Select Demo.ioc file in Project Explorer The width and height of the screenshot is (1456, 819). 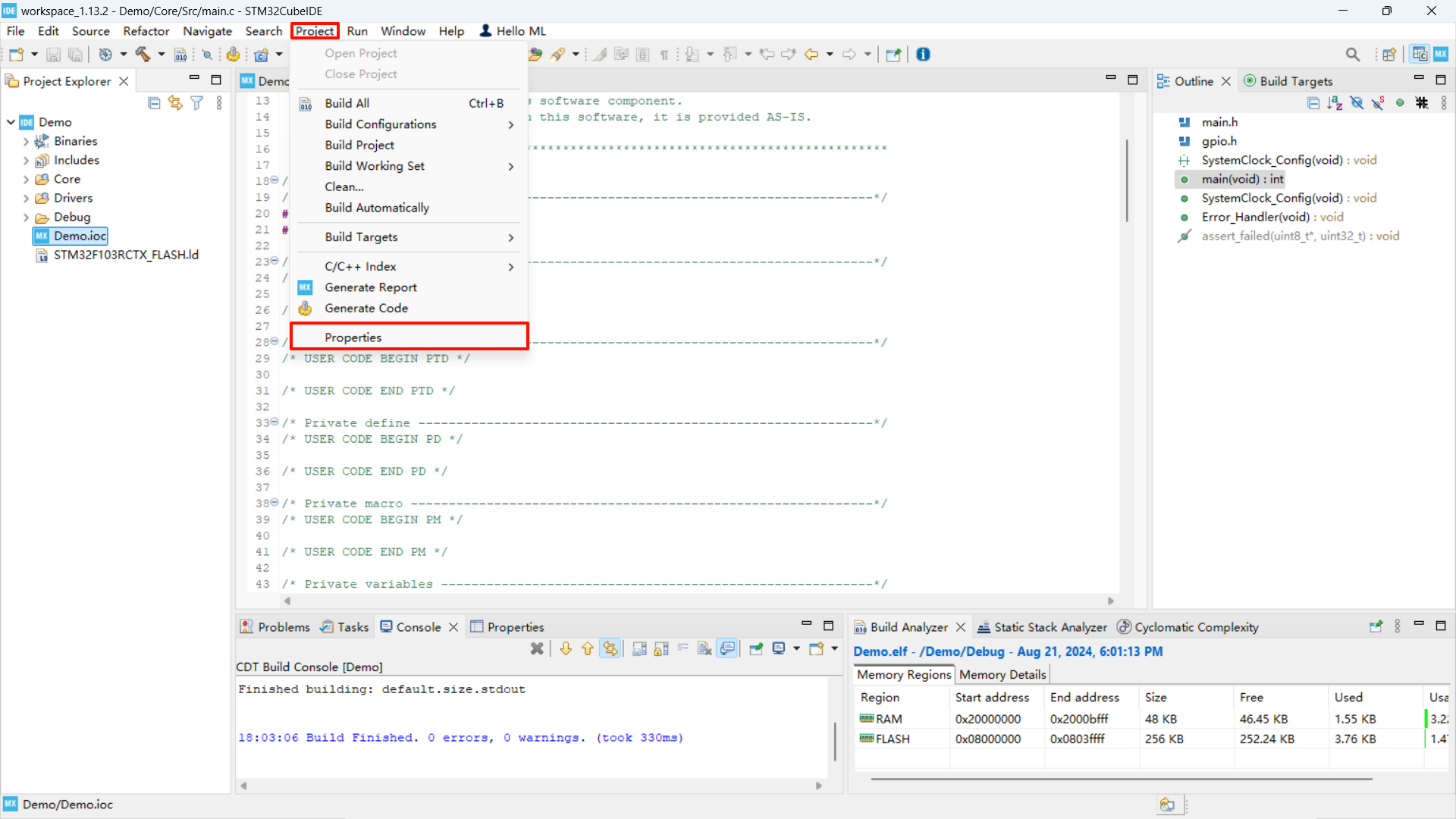click(x=71, y=236)
